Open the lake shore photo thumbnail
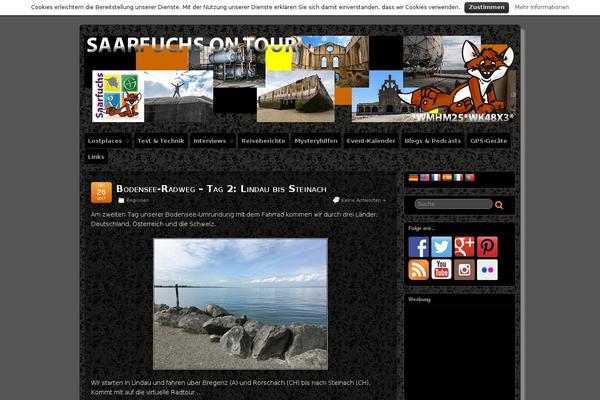The height and width of the screenshot is (400, 600). pyautogui.click(x=240, y=304)
